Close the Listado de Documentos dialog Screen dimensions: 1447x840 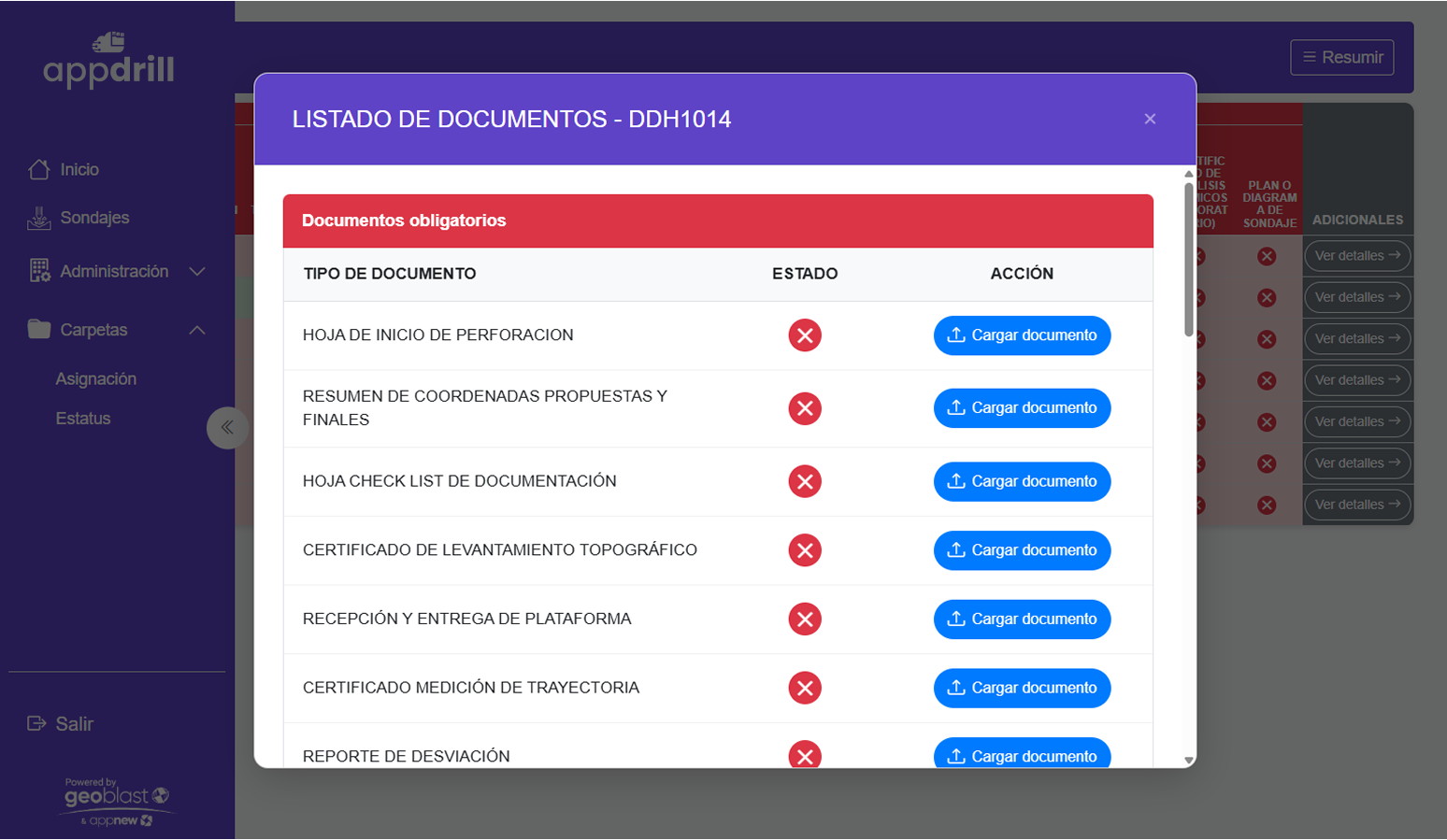point(1150,119)
